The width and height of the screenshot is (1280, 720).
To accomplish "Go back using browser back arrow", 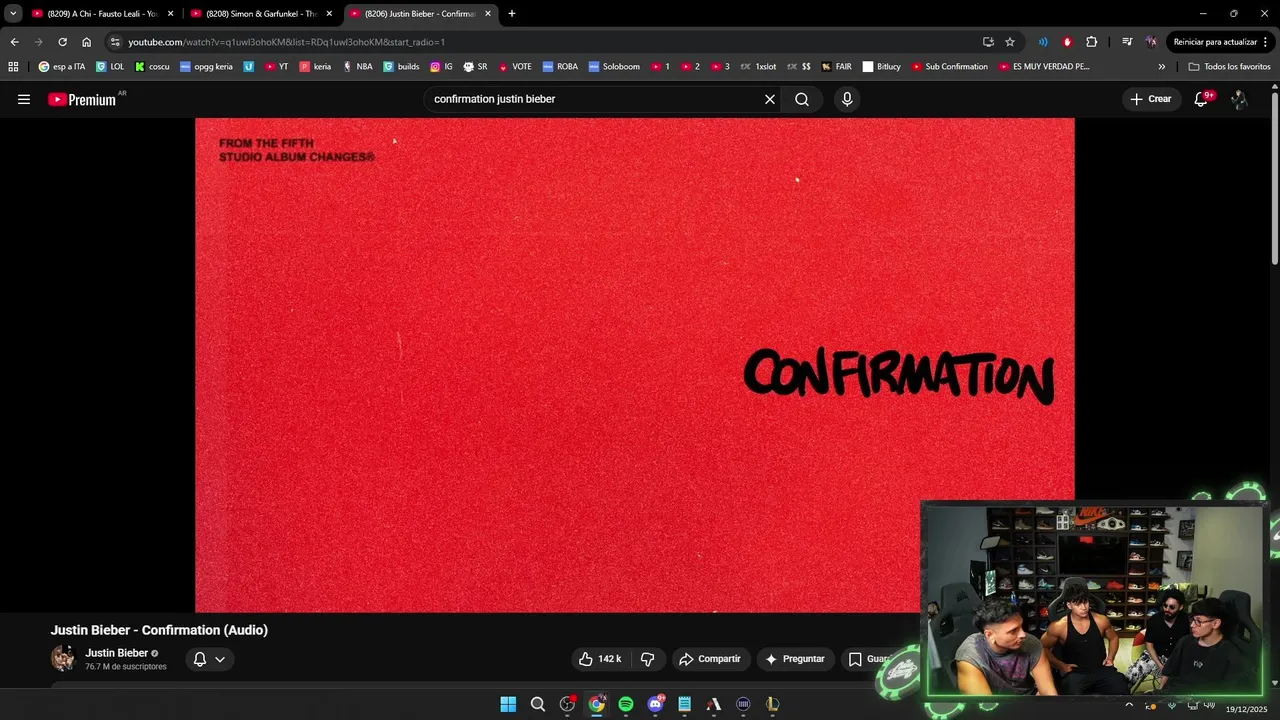I will 14,42.
